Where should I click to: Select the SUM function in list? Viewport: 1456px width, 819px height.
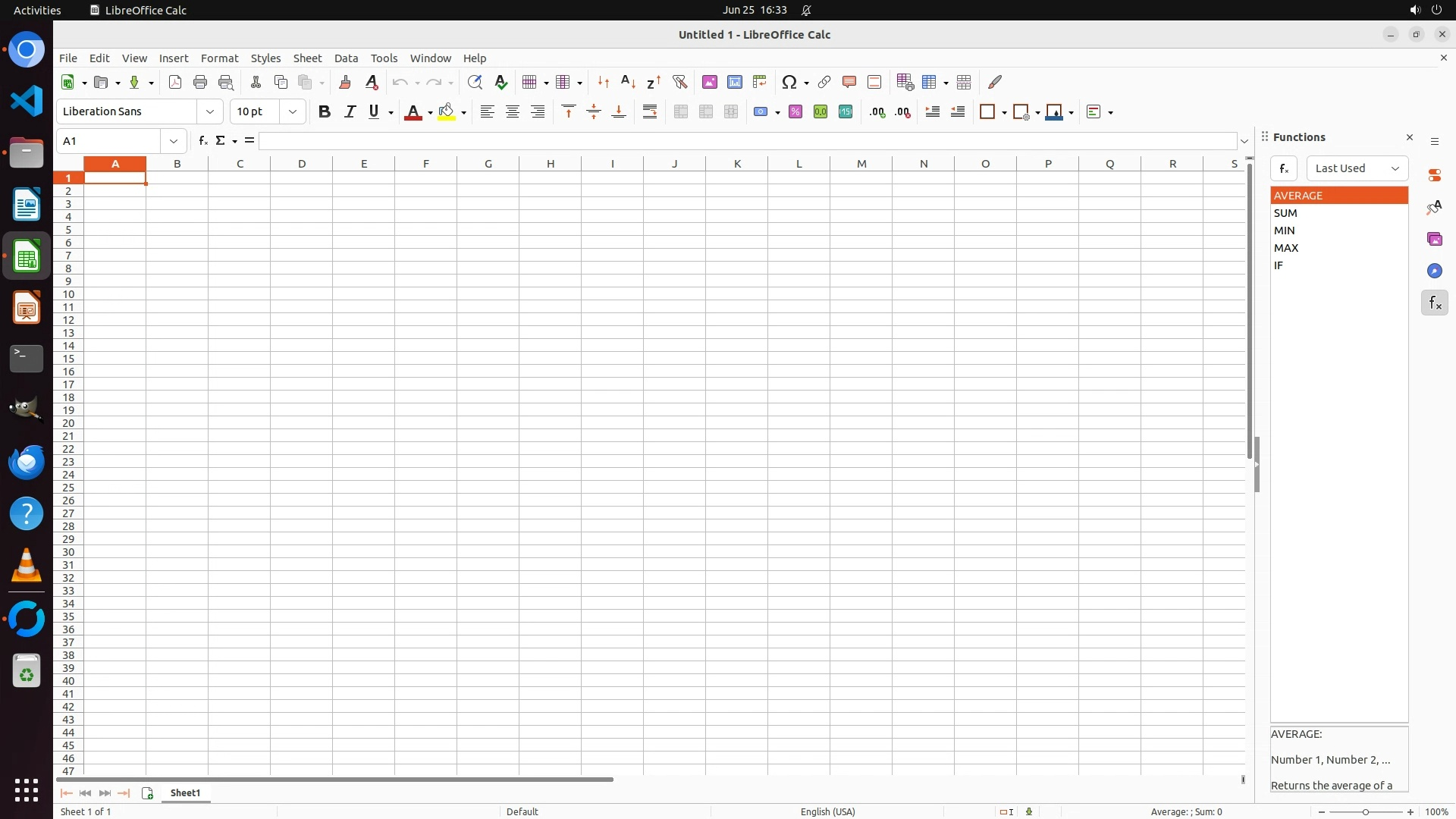(x=1285, y=213)
